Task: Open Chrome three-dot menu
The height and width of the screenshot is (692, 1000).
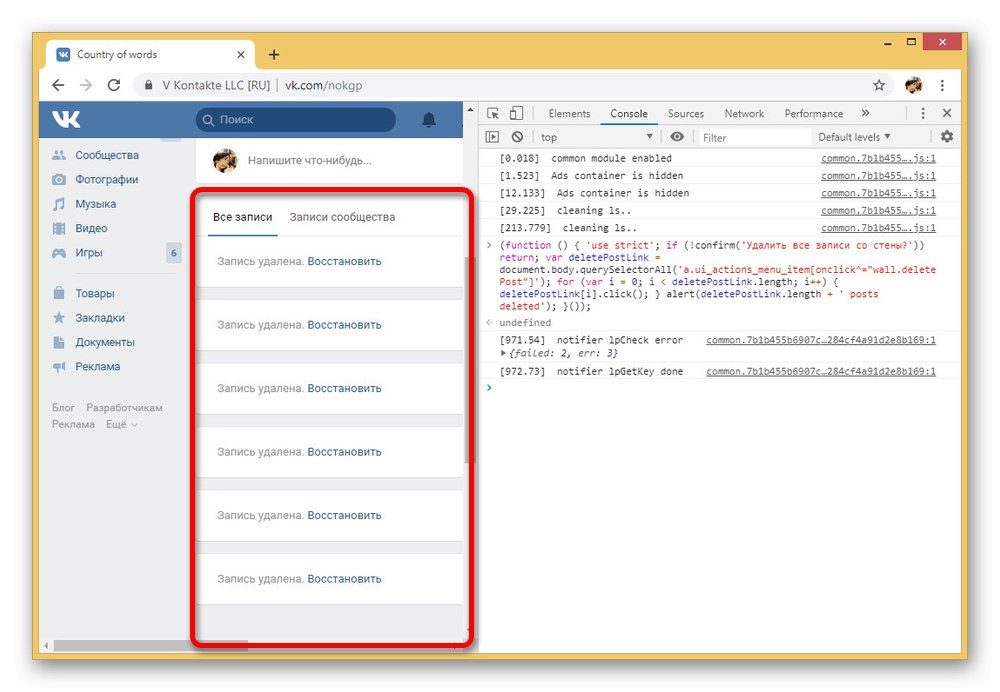Action: (x=943, y=85)
